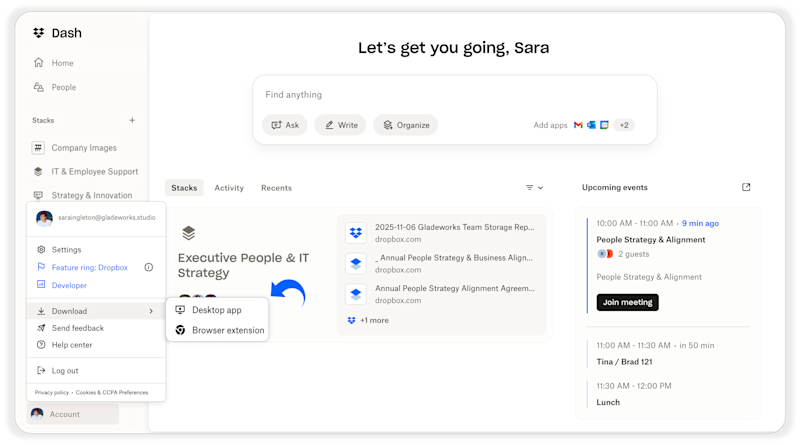This screenshot has width=800, height=445.
Task: Click the Google Calendar app icon
Action: point(605,125)
